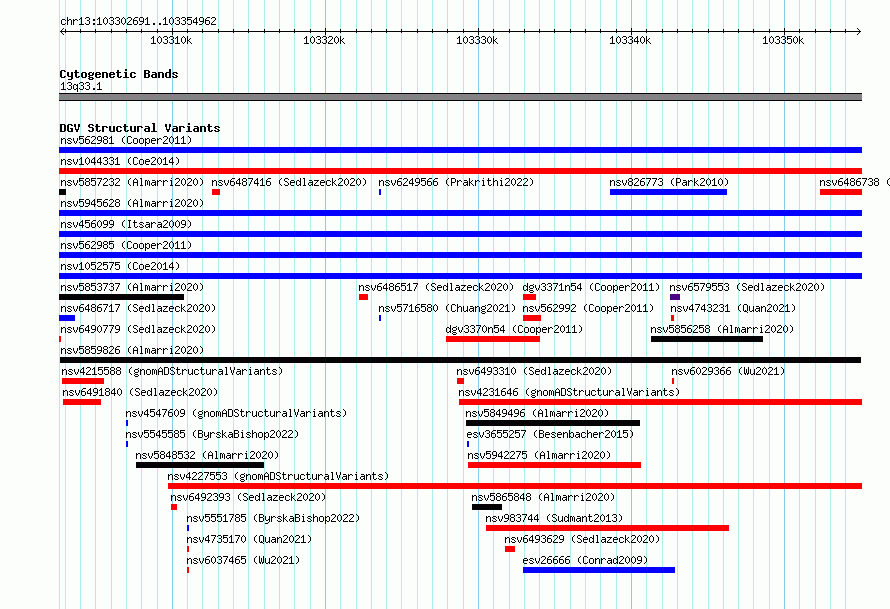Open nsv5545585 (ByrskaBishop2022) variant
This screenshot has height=609, width=890.
click(212, 434)
